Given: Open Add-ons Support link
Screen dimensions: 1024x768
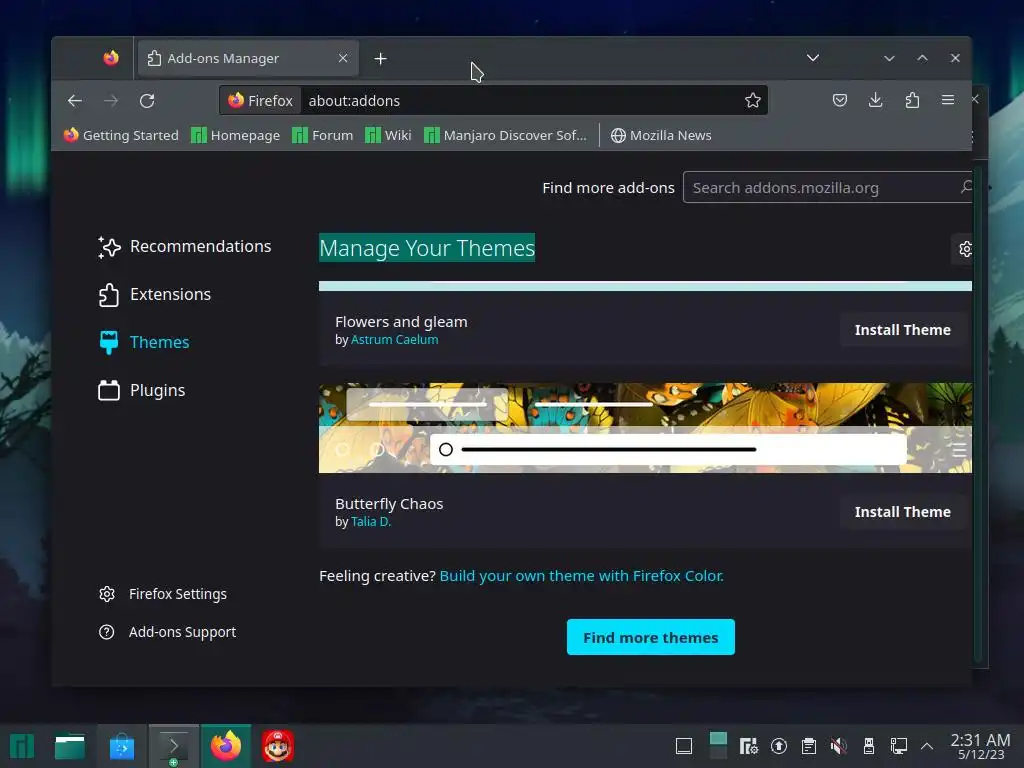Looking at the screenshot, I should [x=167, y=632].
